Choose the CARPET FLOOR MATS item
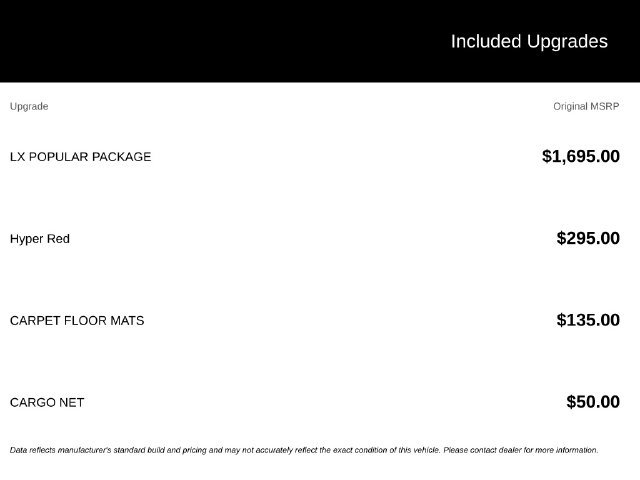The height and width of the screenshot is (480, 640). pyautogui.click(x=77, y=321)
